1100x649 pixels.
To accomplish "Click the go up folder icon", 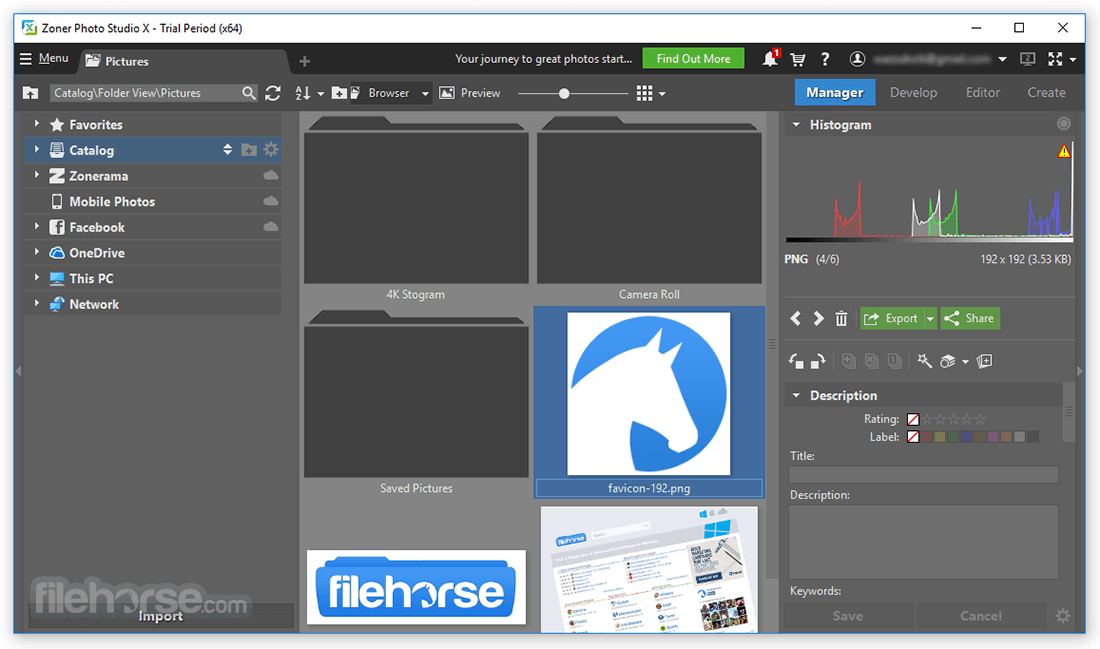I will (30, 93).
